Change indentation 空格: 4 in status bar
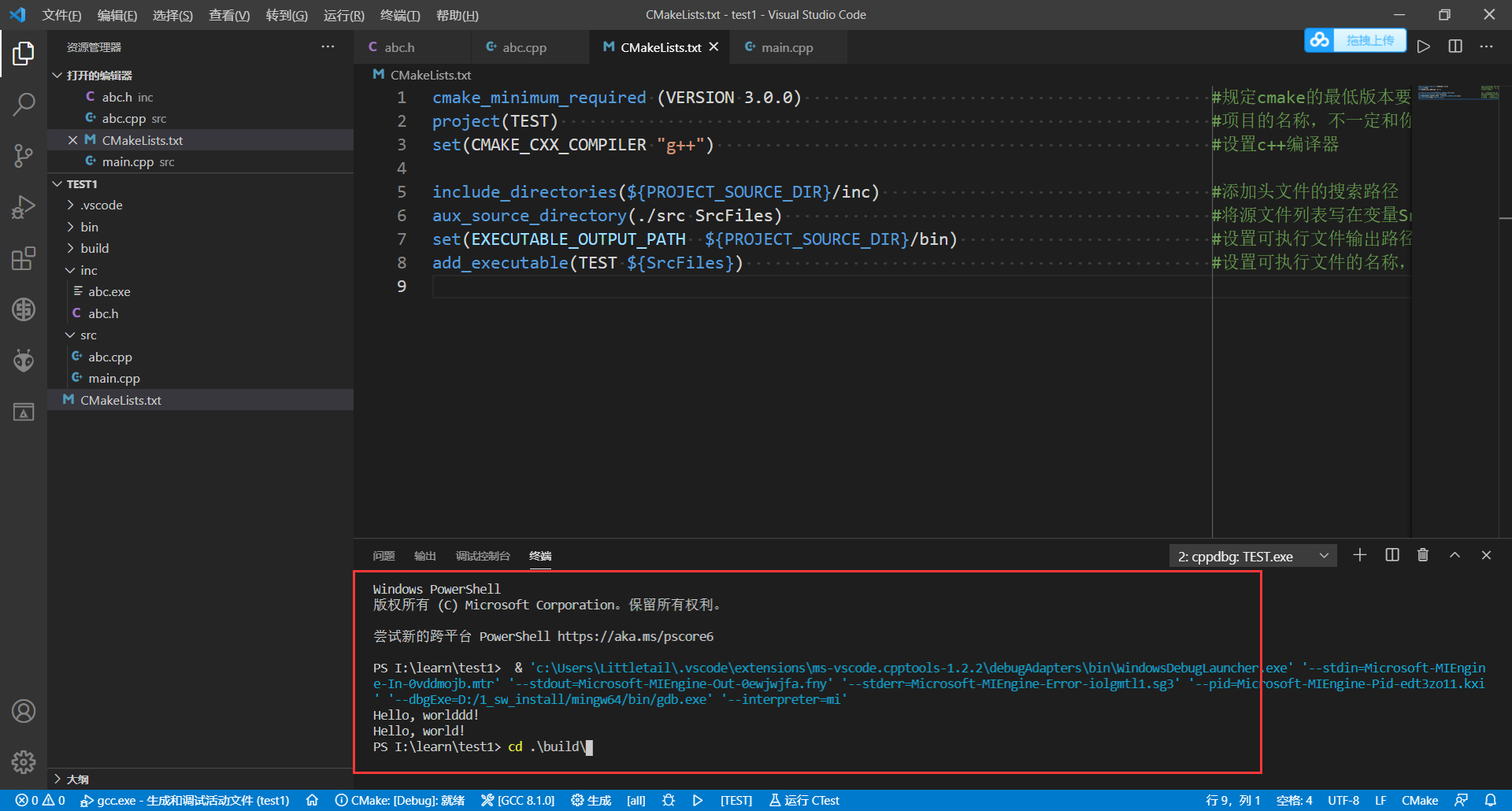Viewport: 1512px width, 811px height. (1294, 800)
